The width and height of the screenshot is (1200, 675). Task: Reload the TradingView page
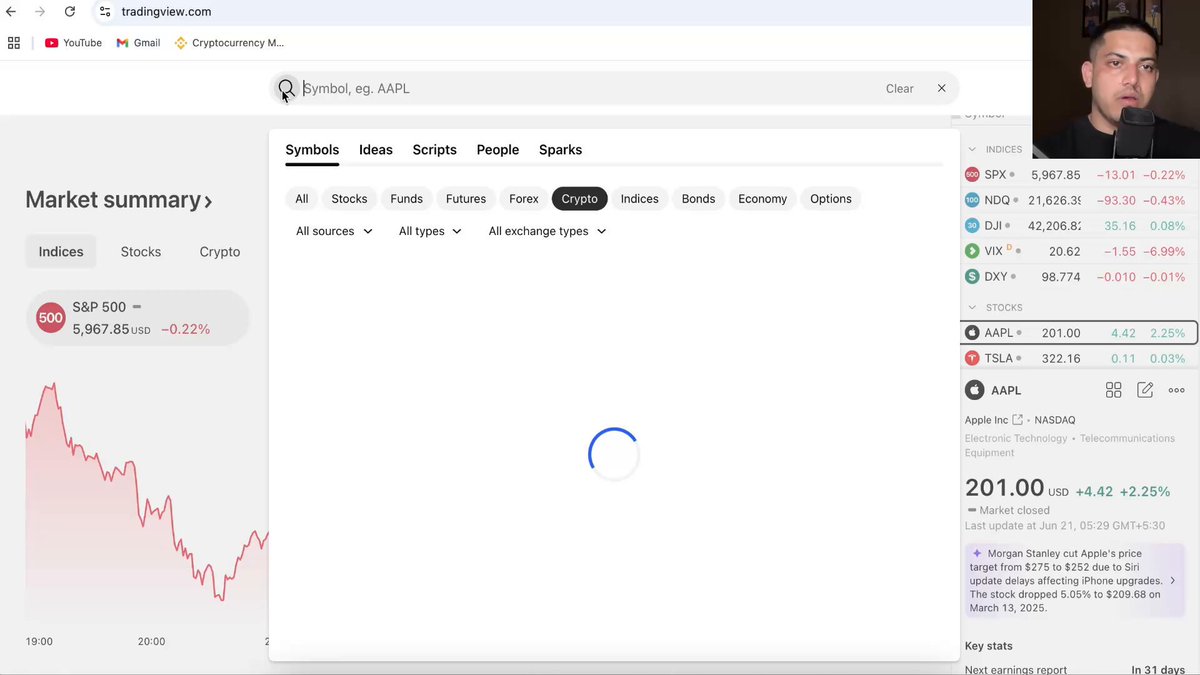tap(70, 12)
